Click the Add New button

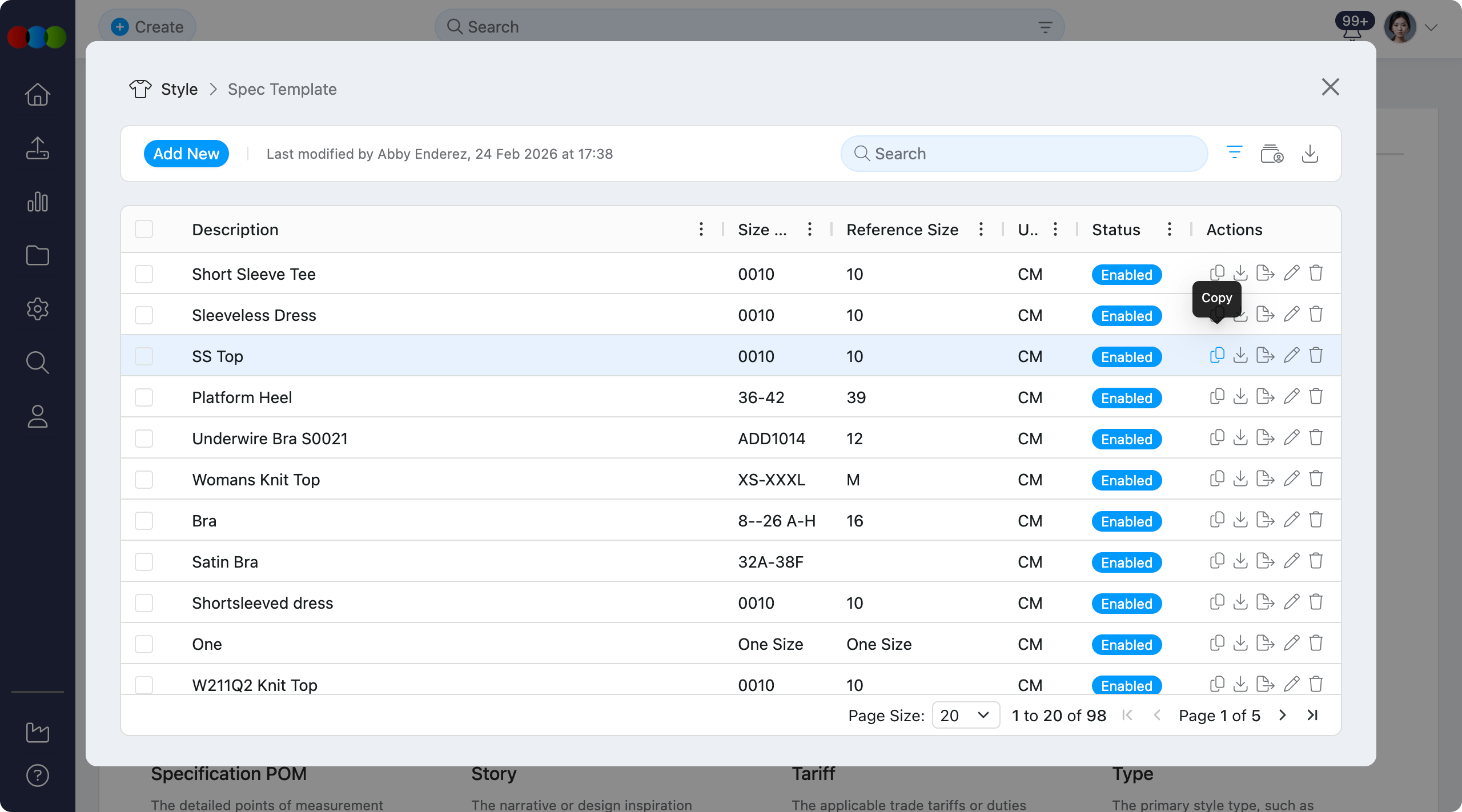pyautogui.click(x=186, y=154)
